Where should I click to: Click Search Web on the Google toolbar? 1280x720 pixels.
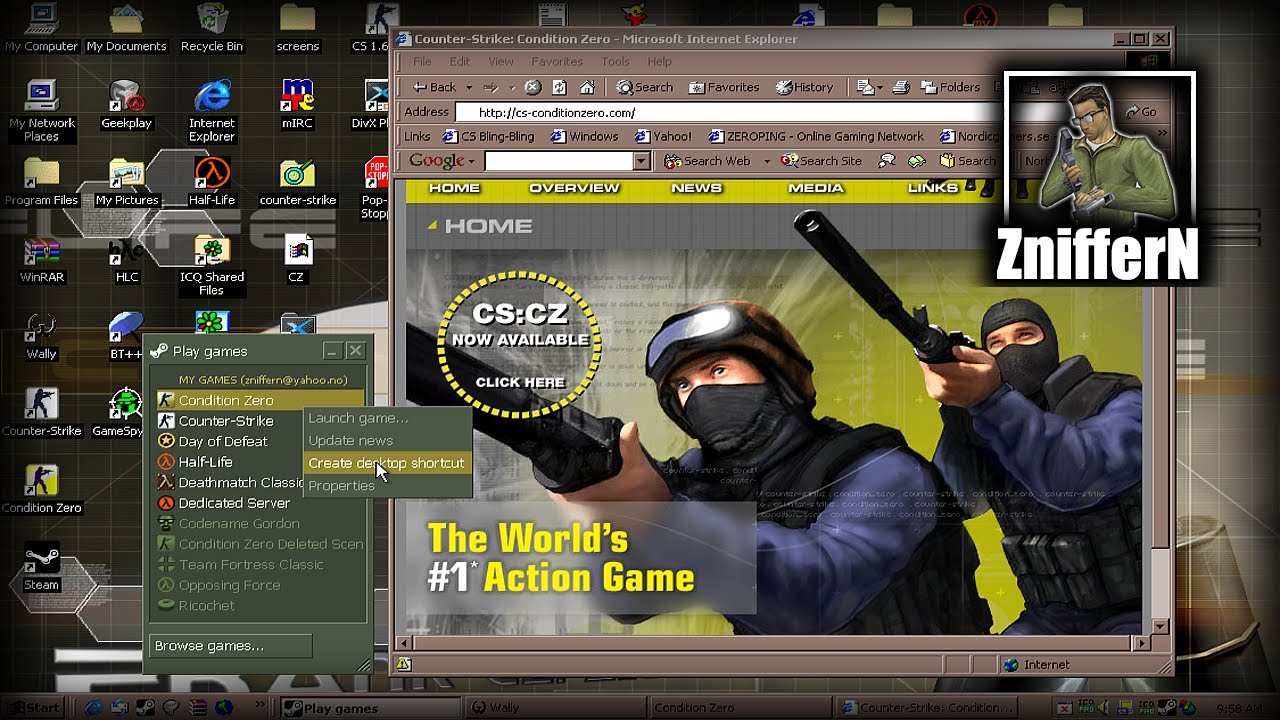click(x=707, y=161)
